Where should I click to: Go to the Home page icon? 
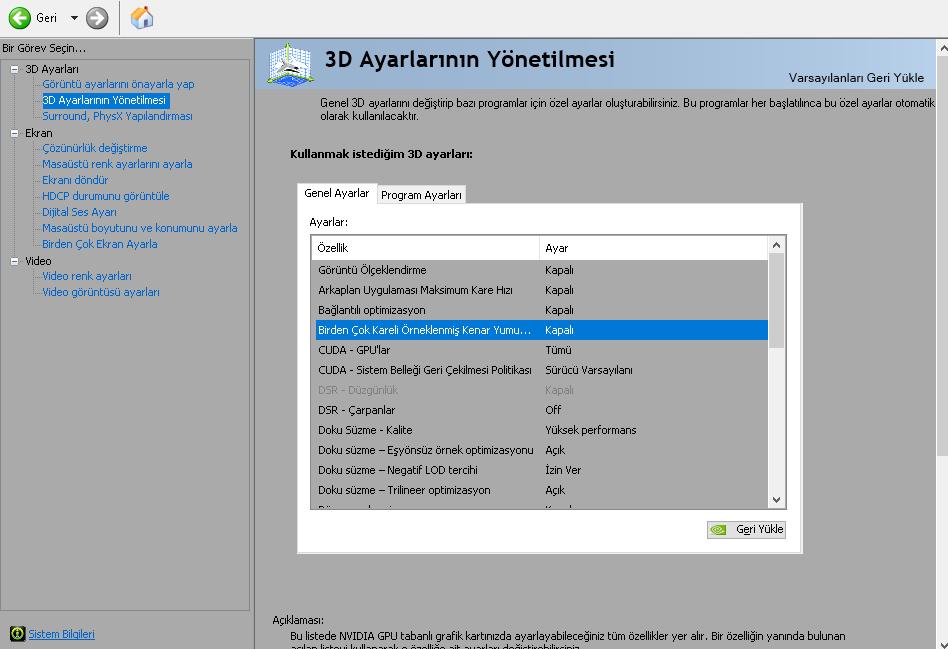(x=142, y=18)
